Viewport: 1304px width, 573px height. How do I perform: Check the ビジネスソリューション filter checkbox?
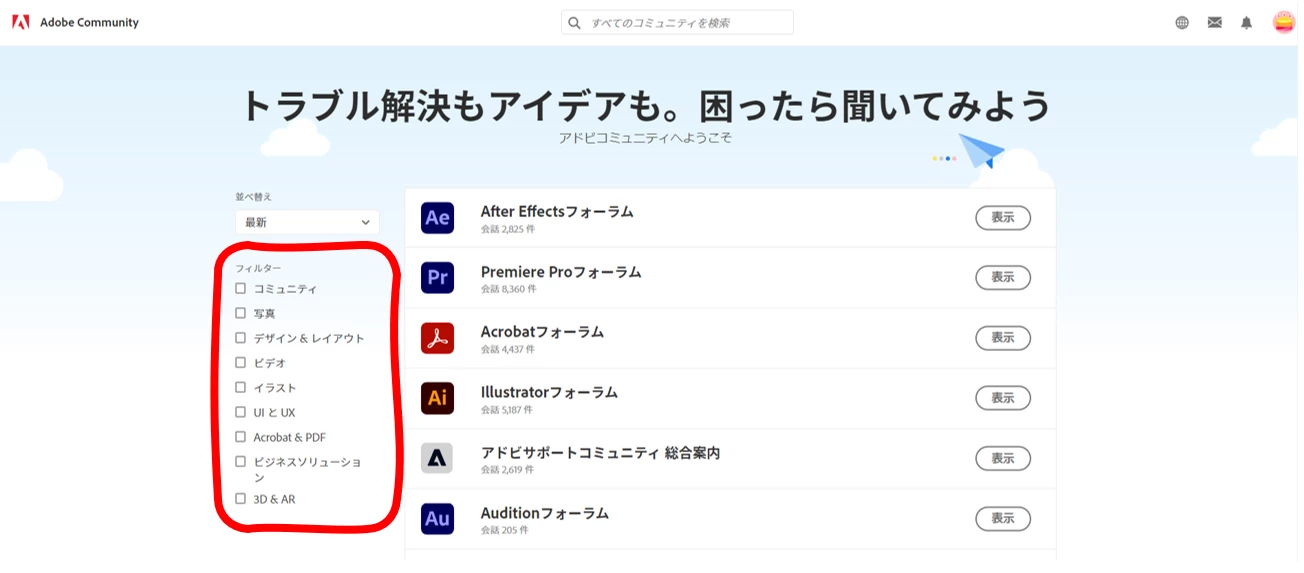[x=240, y=461]
